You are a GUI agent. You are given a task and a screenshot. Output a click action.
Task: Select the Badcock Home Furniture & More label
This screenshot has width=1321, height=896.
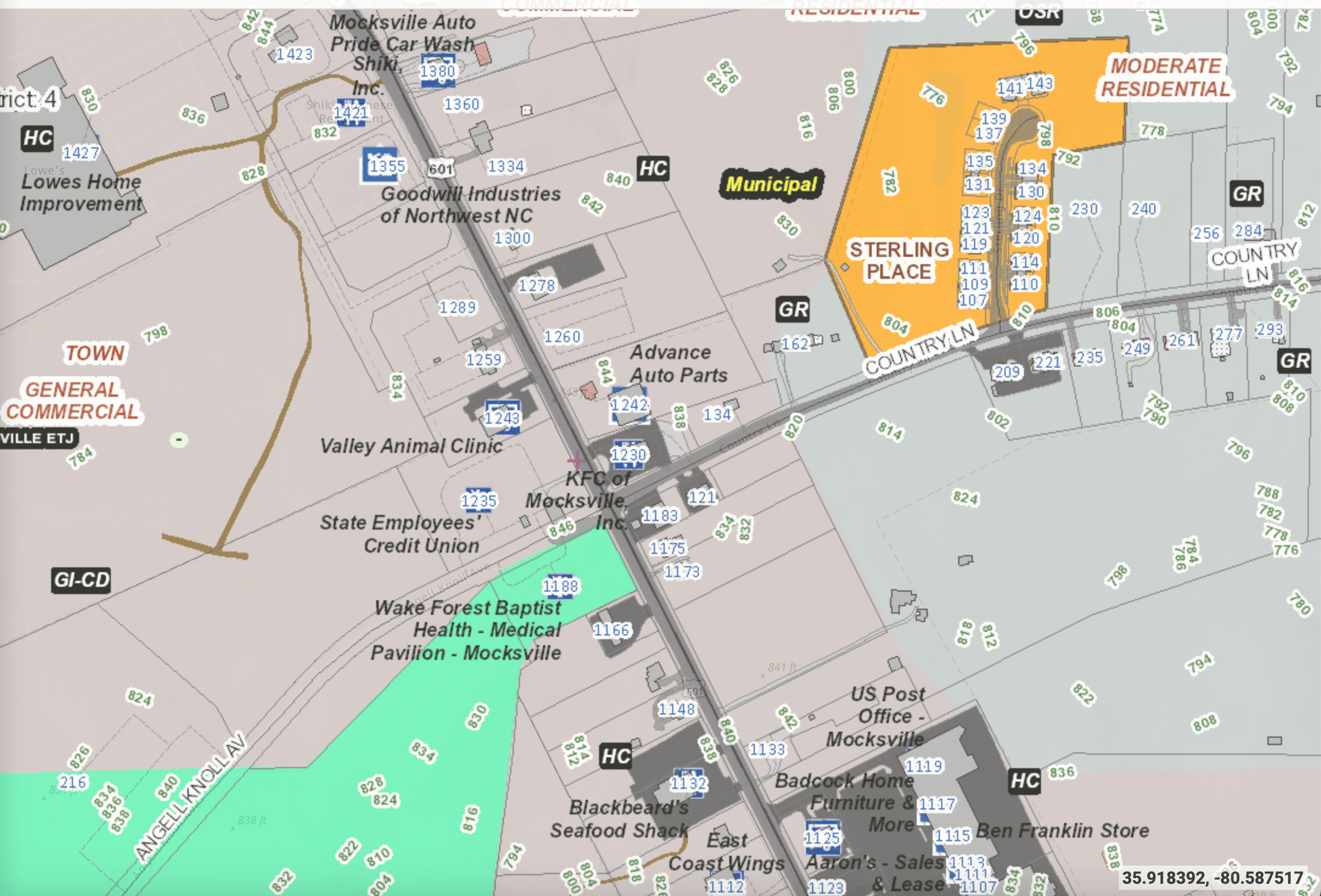coord(845,802)
